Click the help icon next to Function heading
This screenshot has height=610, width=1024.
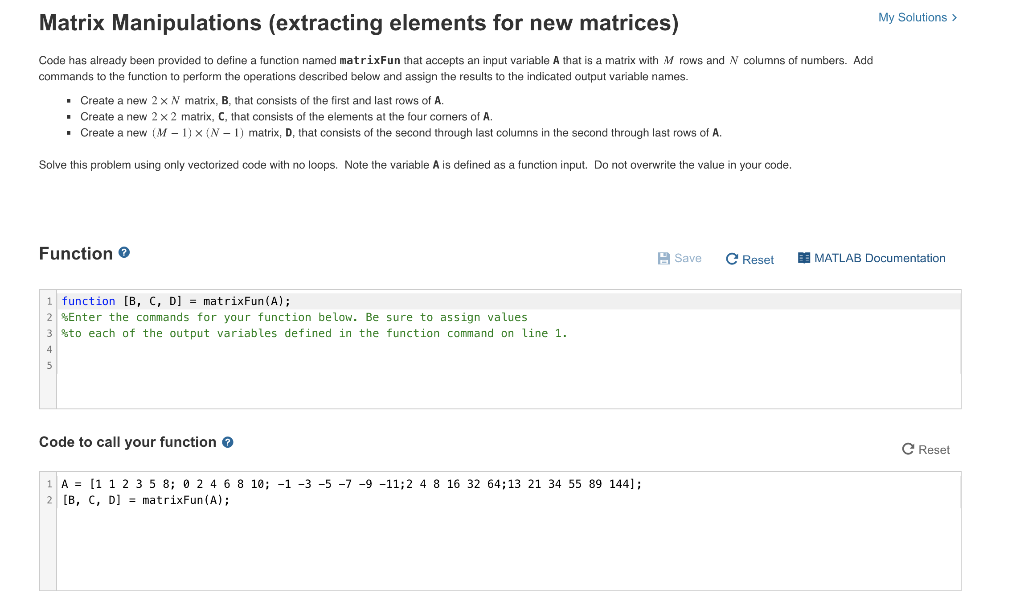(123, 253)
